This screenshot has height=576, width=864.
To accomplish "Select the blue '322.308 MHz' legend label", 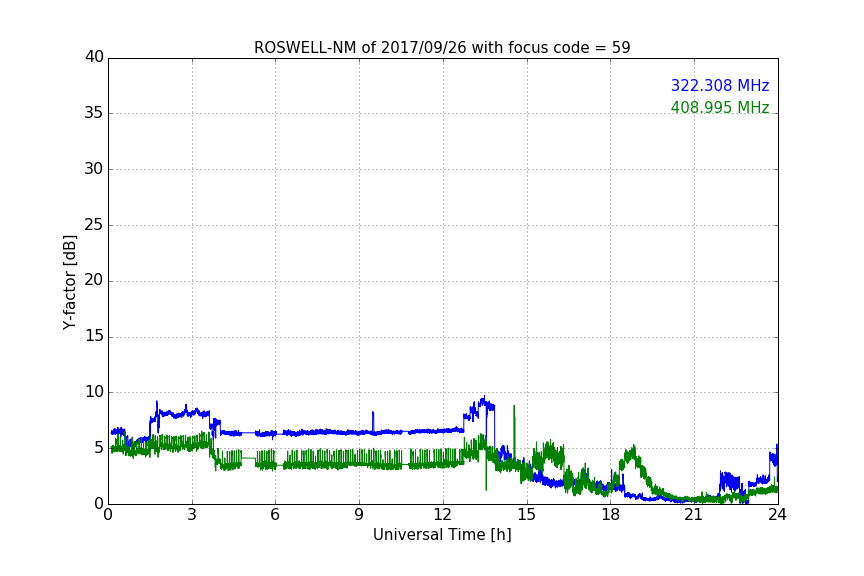I will click(720, 85).
